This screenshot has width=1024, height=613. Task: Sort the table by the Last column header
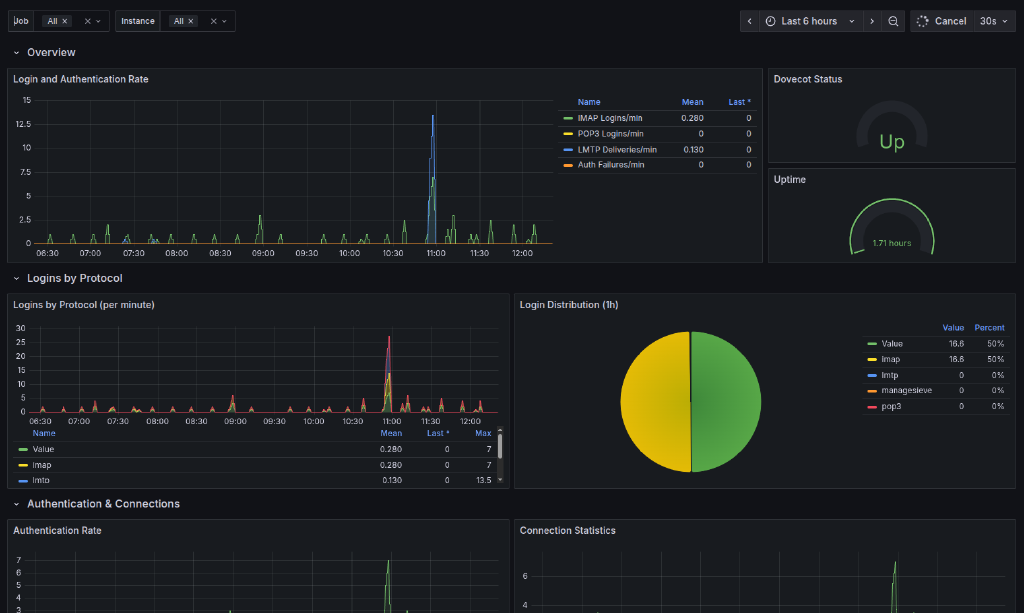(x=738, y=101)
